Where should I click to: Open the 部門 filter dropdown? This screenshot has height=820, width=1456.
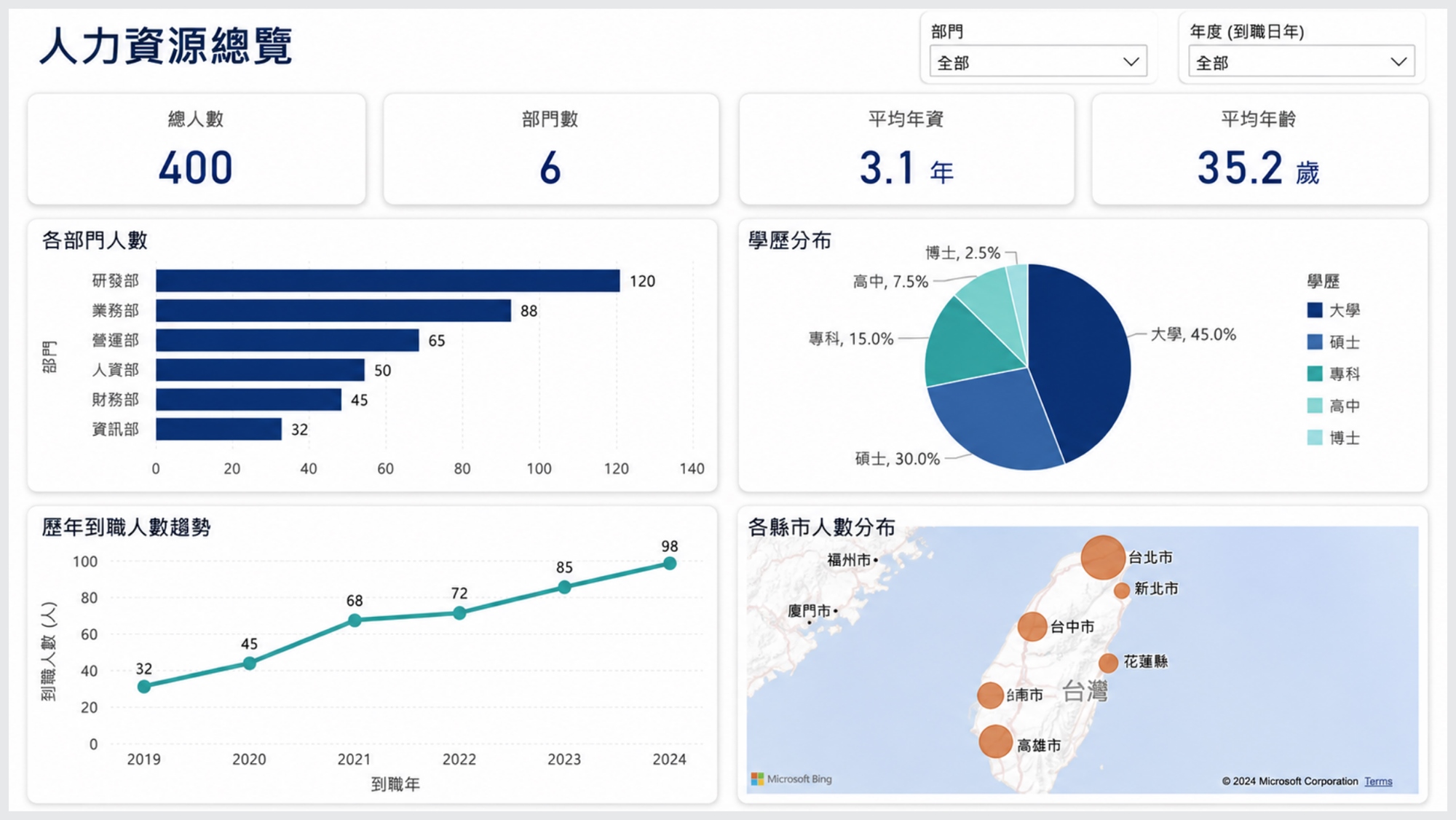[x=1038, y=62]
